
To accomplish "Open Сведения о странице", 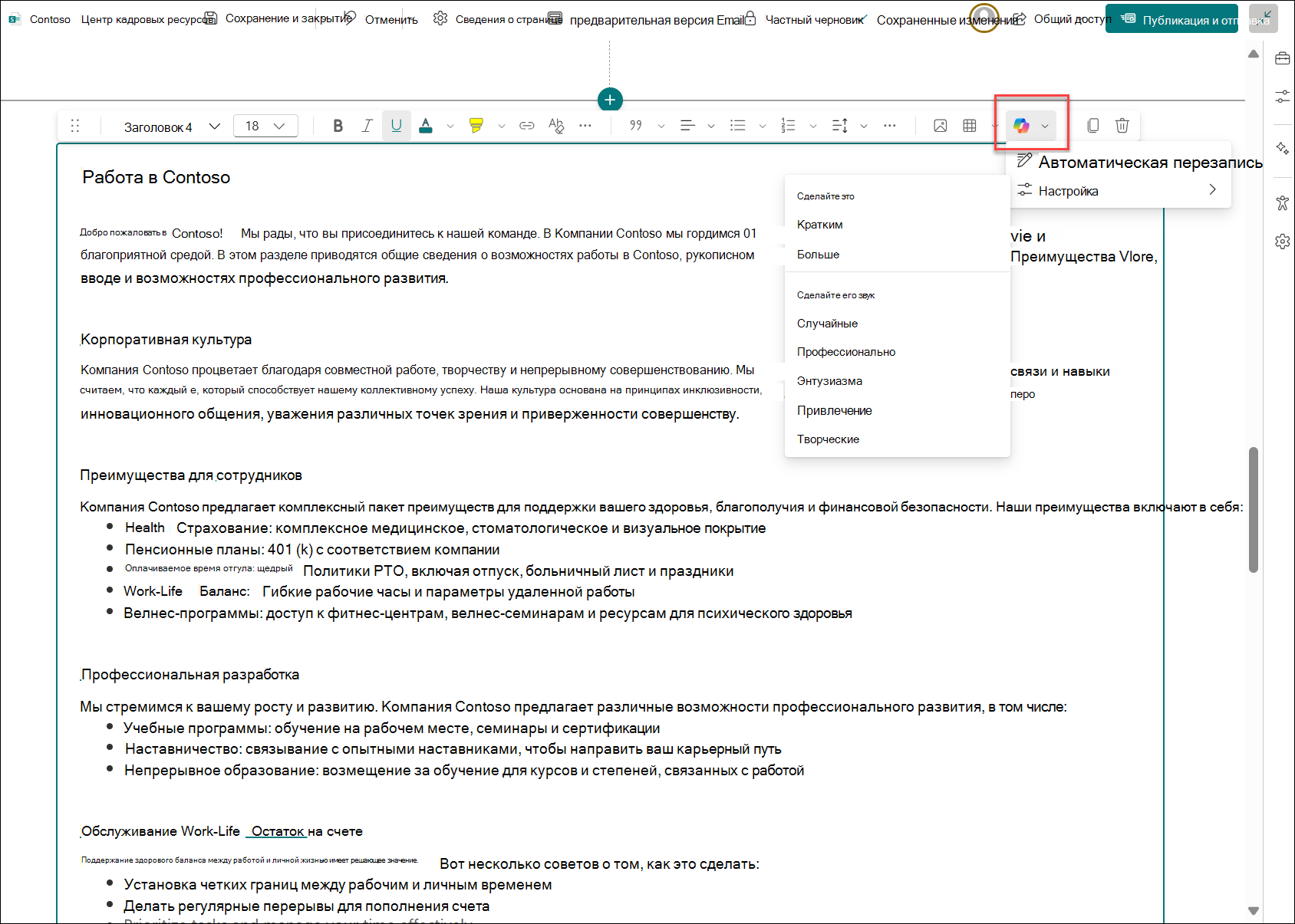I will click(x=497, y=18).
